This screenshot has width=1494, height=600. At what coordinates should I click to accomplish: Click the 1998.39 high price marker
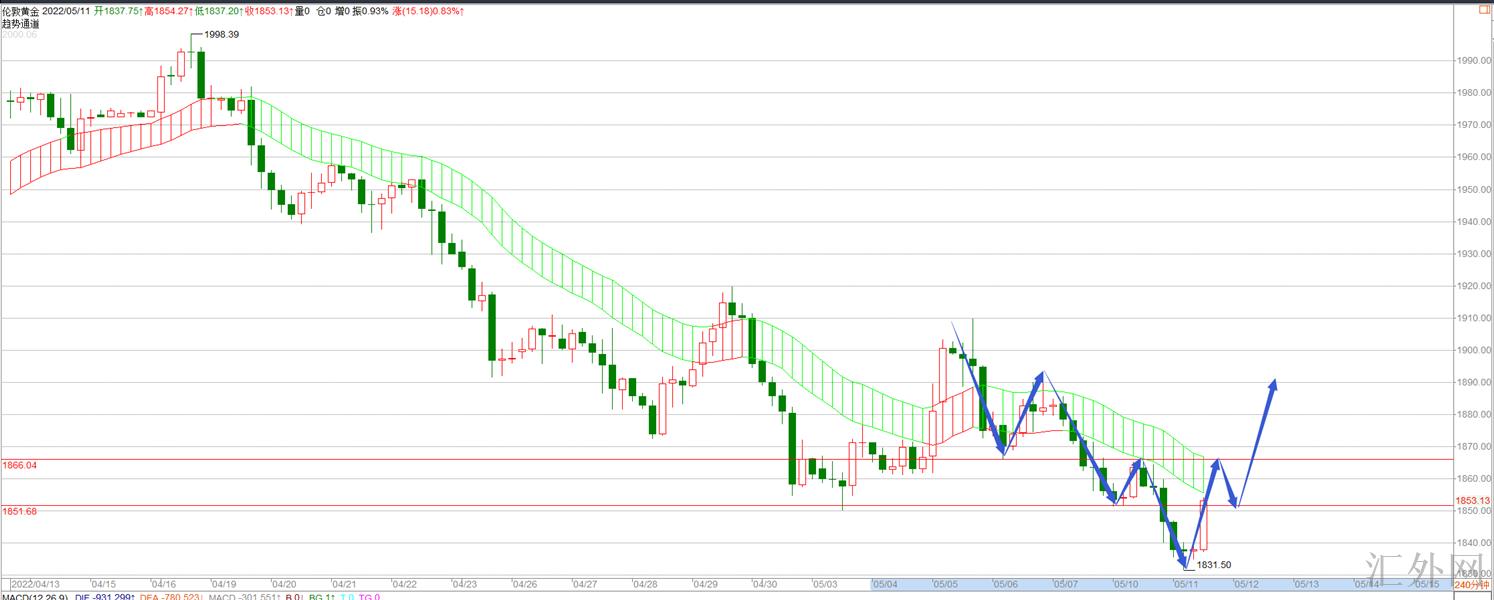click(221, 34)
